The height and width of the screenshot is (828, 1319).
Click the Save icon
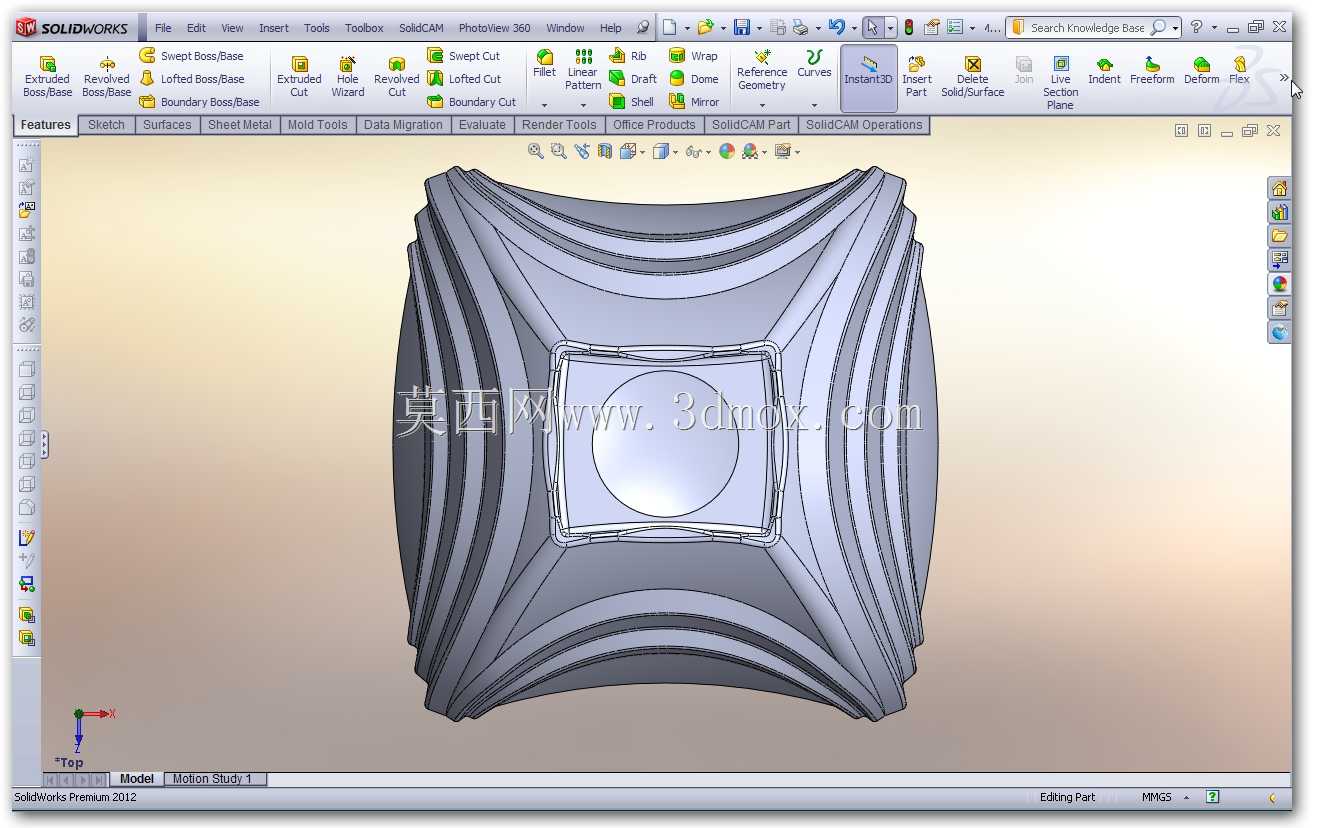742,28
